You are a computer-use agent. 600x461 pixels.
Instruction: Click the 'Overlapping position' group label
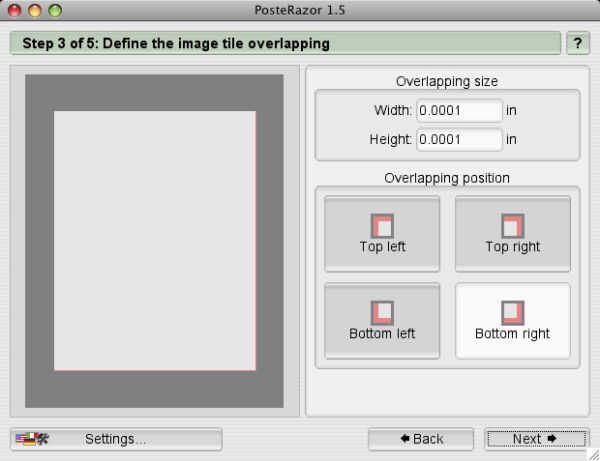pos(447,178)
